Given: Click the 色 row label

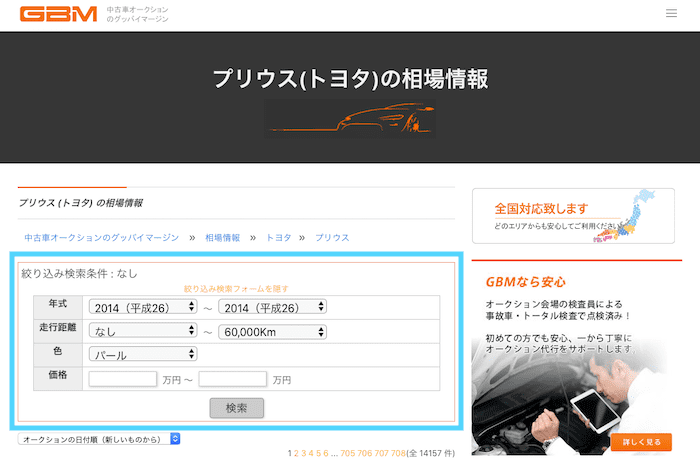Looking at the screenshot, I should click(x=58, y=351).
